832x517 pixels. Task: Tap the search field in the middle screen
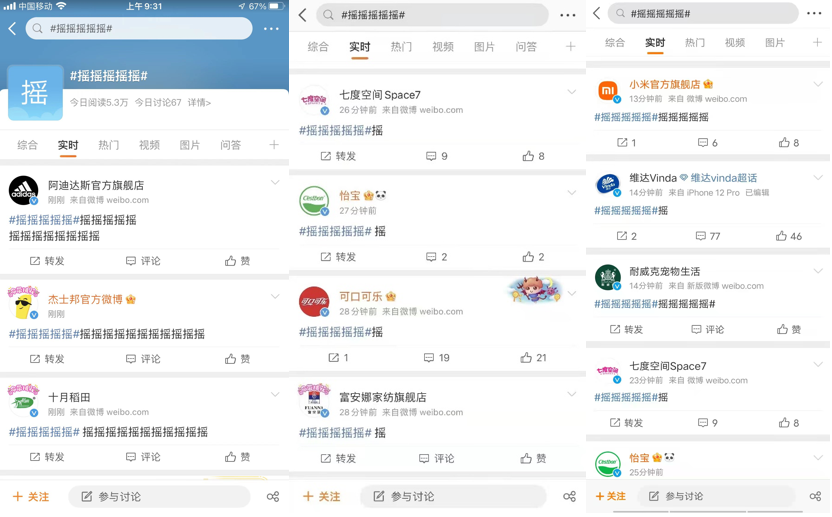[x=432, y=15]
